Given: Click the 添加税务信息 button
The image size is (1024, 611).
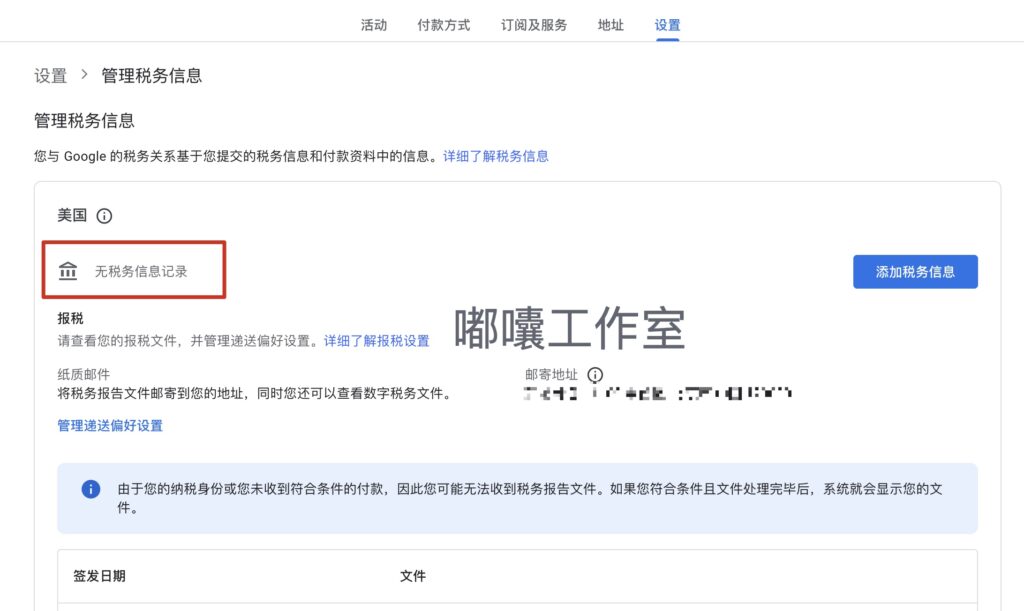Looking at the screenshot, I should click(x=915, y=272).
